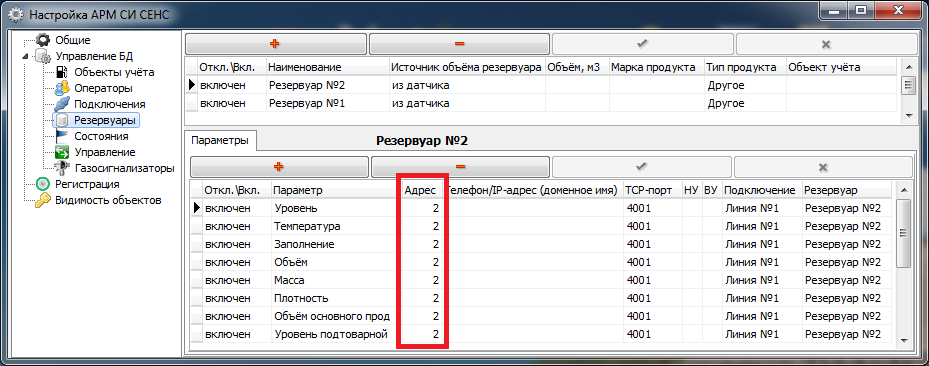This screenshot has width=929, height=366.
Task: Open Операторы via its people icon
Action: coord(62,88)
